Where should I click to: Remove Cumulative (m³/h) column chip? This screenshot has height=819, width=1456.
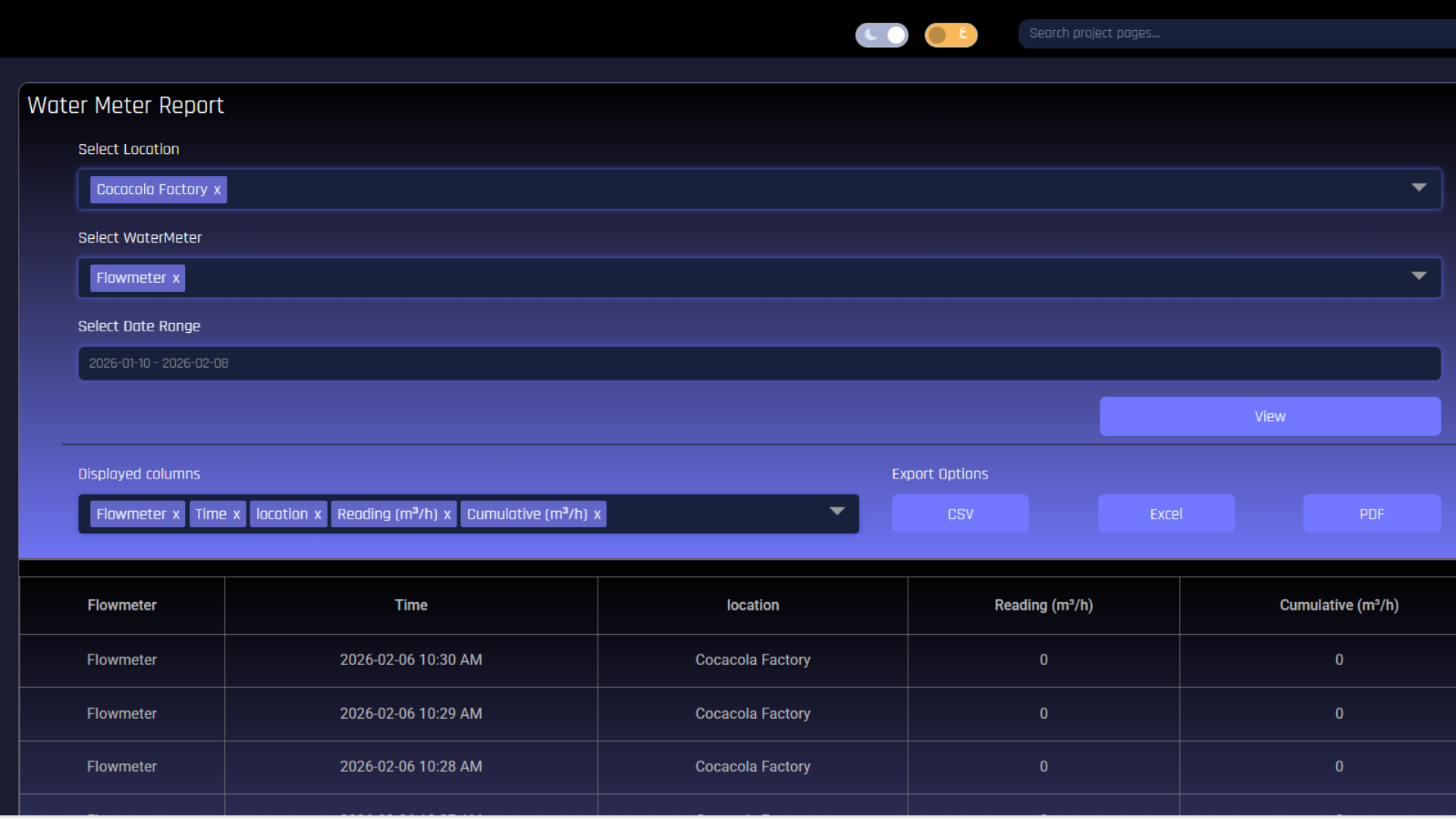[x=598, y=514]
